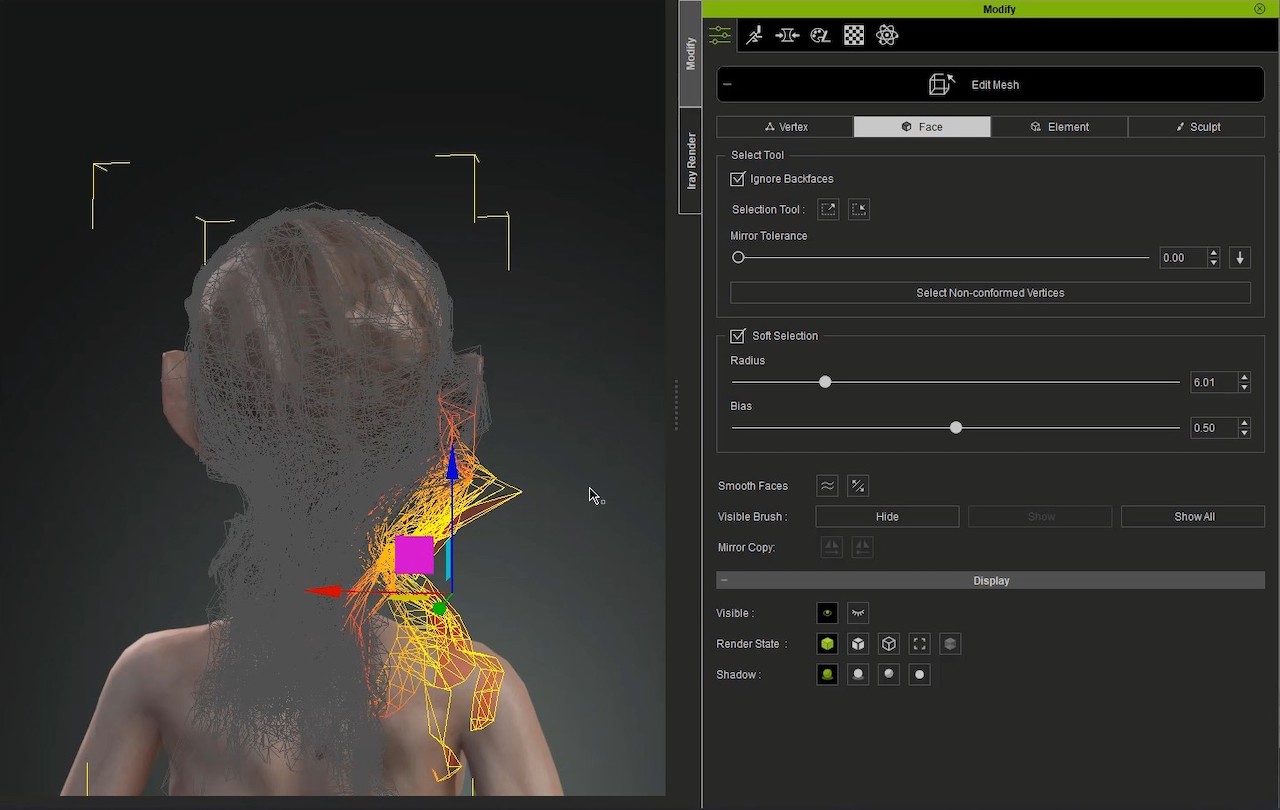Collapse the Display section header
The height and width of the screenshot is (810, 1280).
click(724, 581)
